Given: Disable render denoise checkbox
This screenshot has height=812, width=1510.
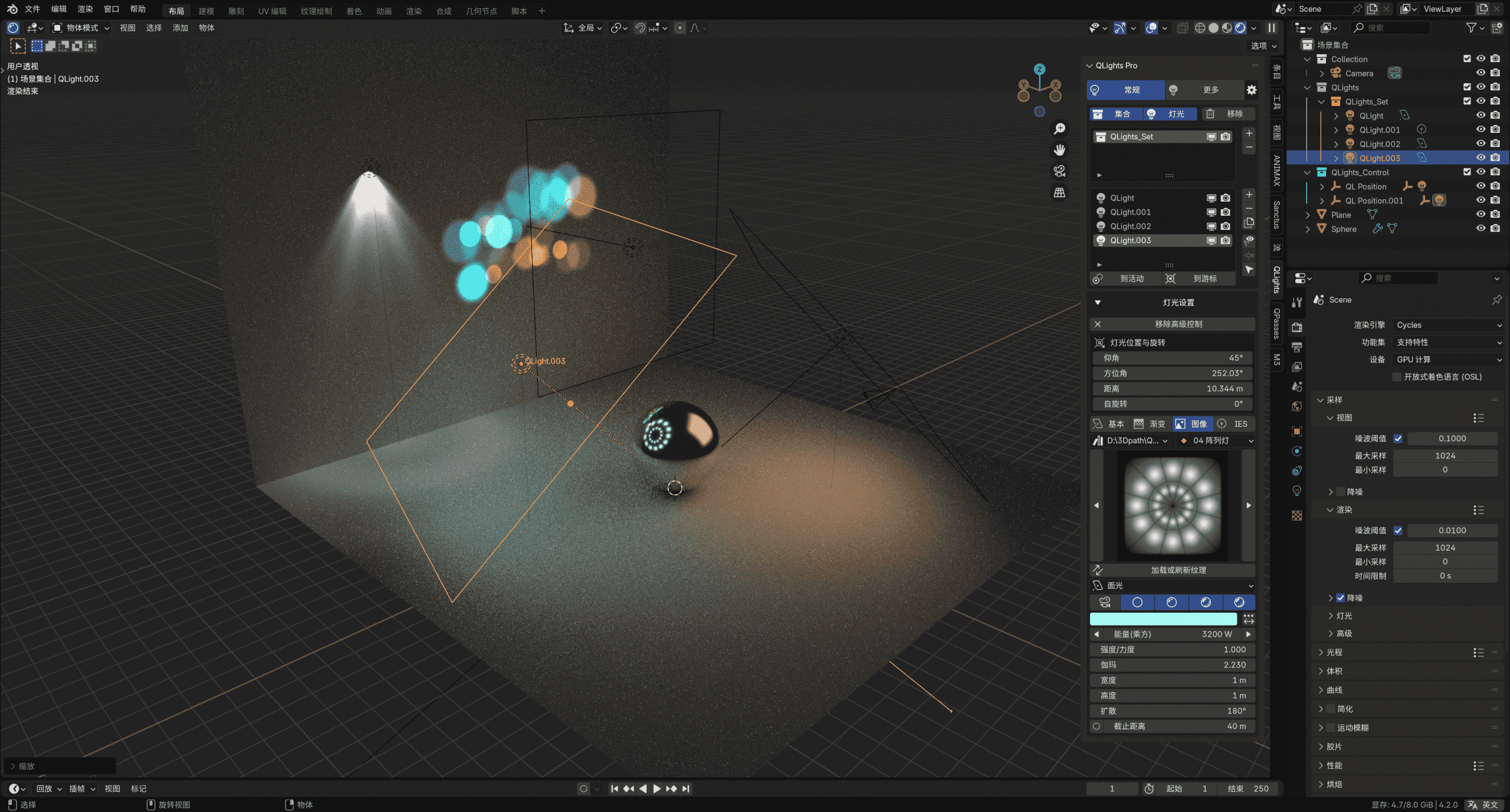Looking at the screenshot, I should [x=1341, y=598].
